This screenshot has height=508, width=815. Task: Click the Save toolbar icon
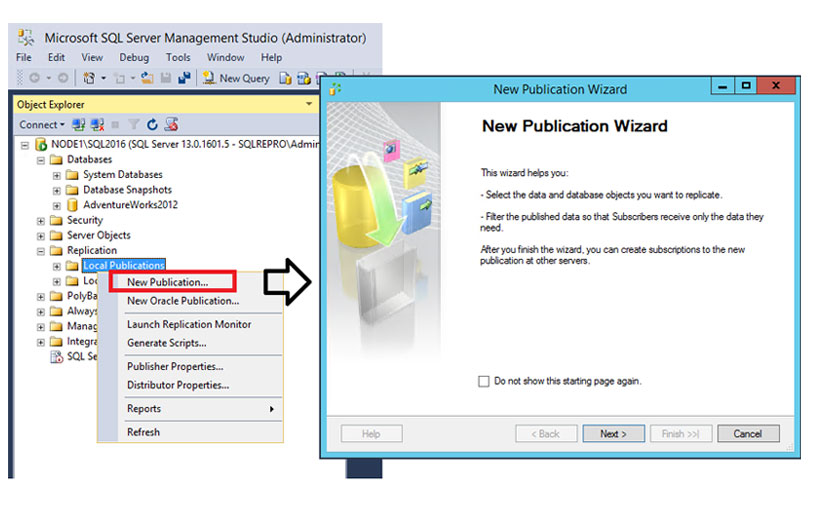pyautogui.click(x=166, y=78)
